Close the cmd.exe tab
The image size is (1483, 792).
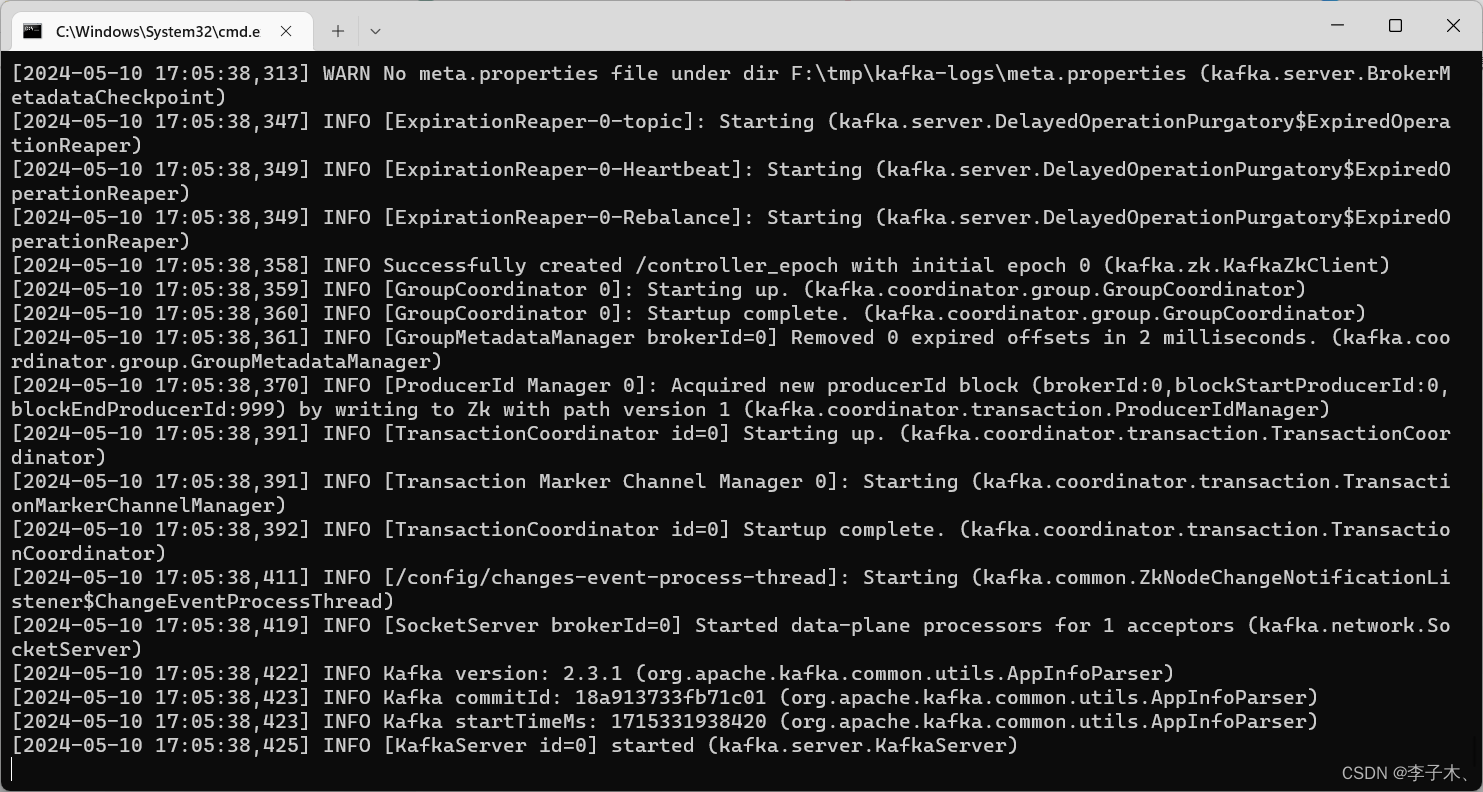[286, 31]
